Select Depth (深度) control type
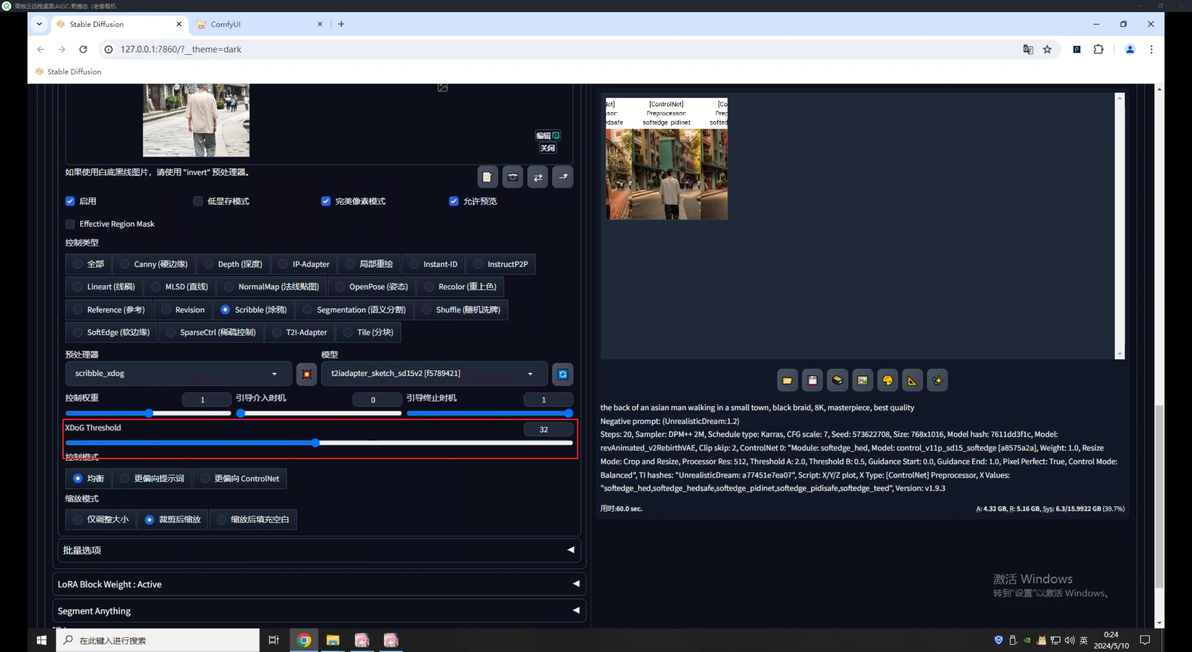 click(233, 264)
